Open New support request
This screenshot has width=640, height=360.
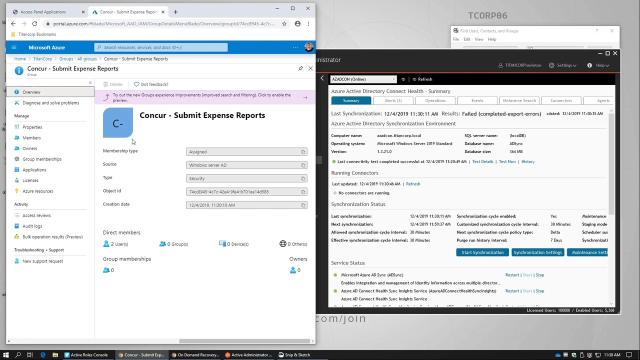[42, 261]
